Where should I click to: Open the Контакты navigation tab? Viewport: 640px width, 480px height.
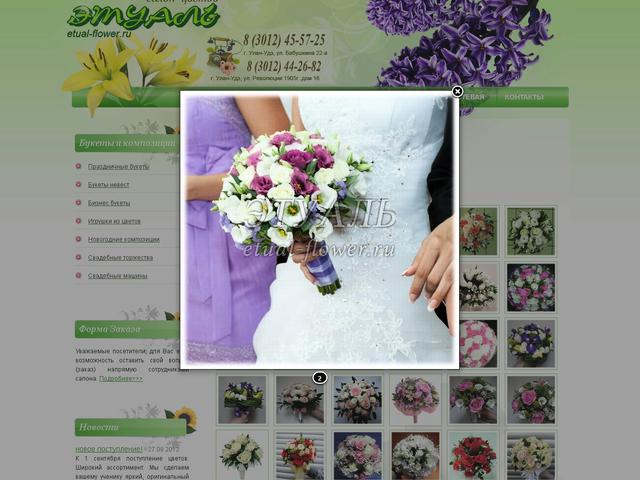524,97
